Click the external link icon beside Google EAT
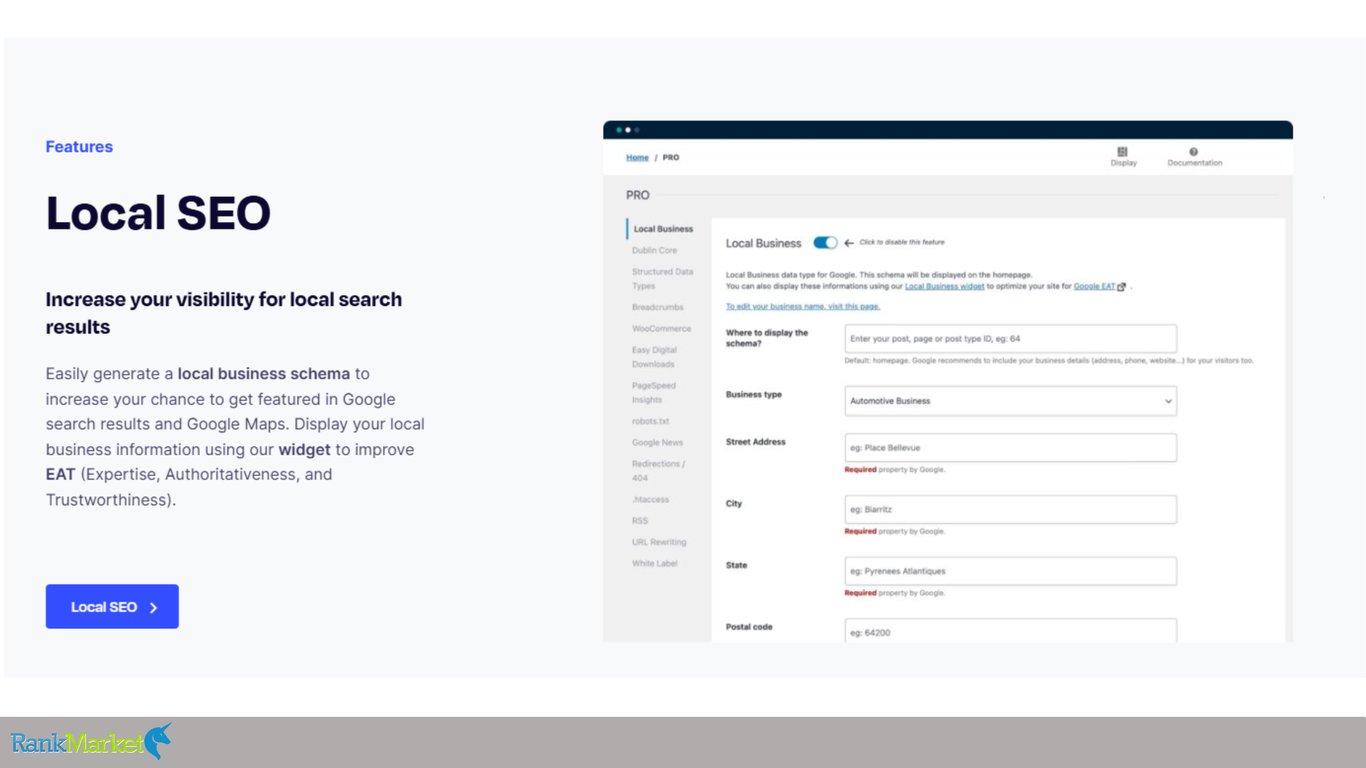This screenshot has width=1366, height=768. 1122,287
